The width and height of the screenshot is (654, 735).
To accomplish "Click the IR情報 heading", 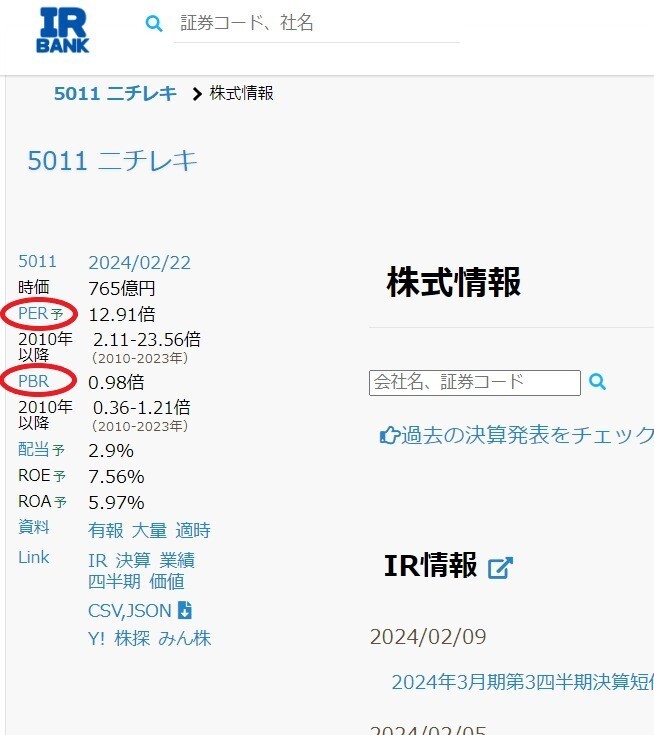I will click(x=430, y=565).
